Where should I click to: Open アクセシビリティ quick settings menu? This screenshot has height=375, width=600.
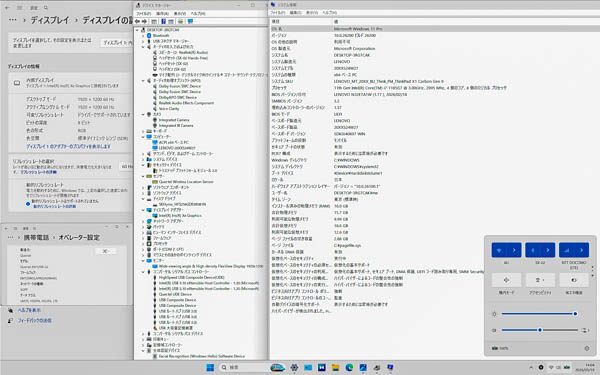click(x=540, y=280)
